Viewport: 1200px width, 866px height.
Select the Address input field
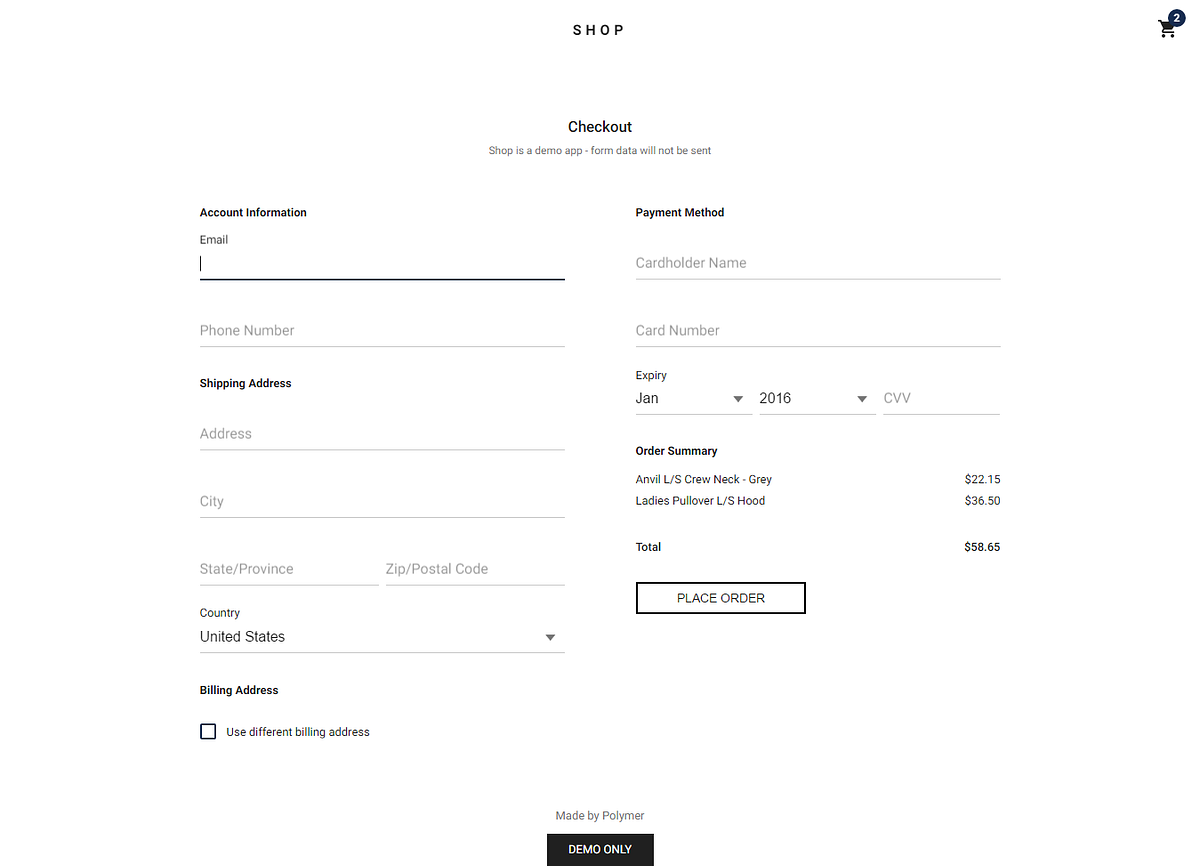[381, 434]
